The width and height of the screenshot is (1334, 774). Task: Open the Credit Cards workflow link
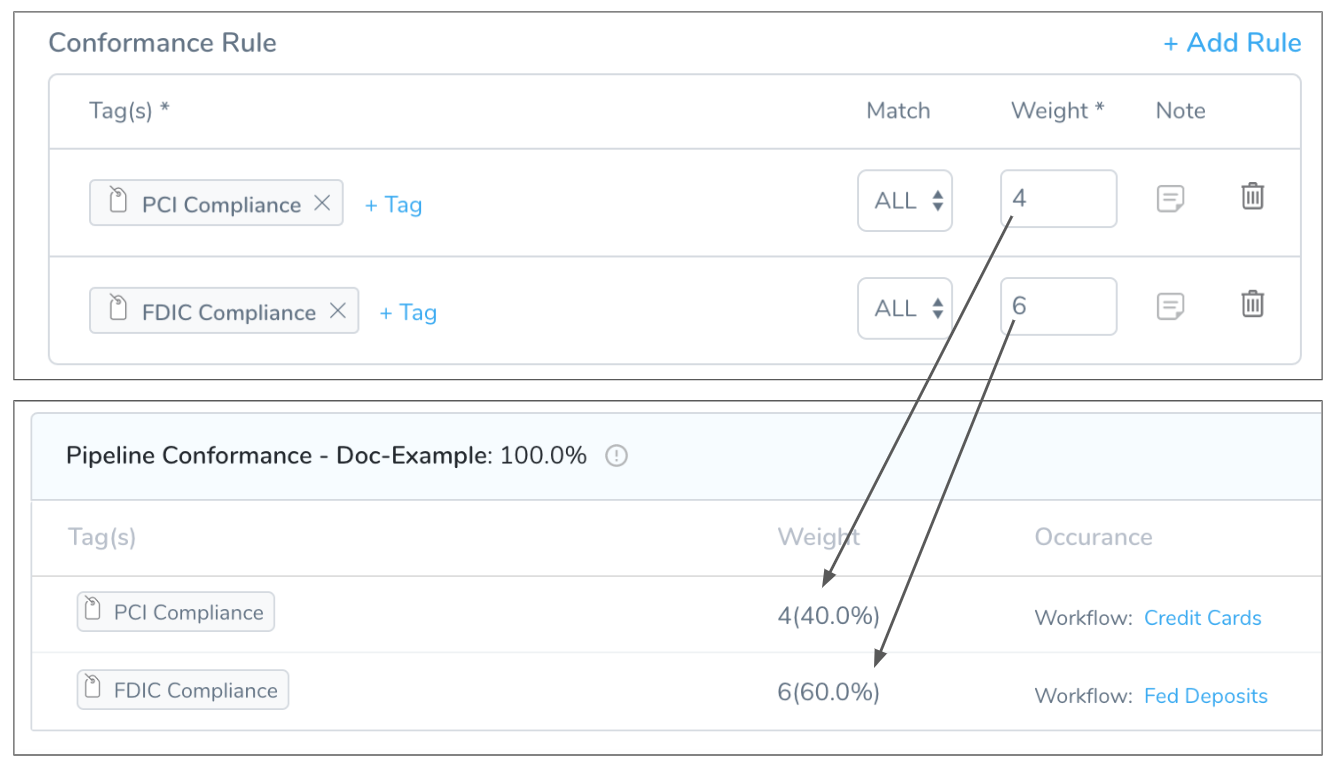1203,618
